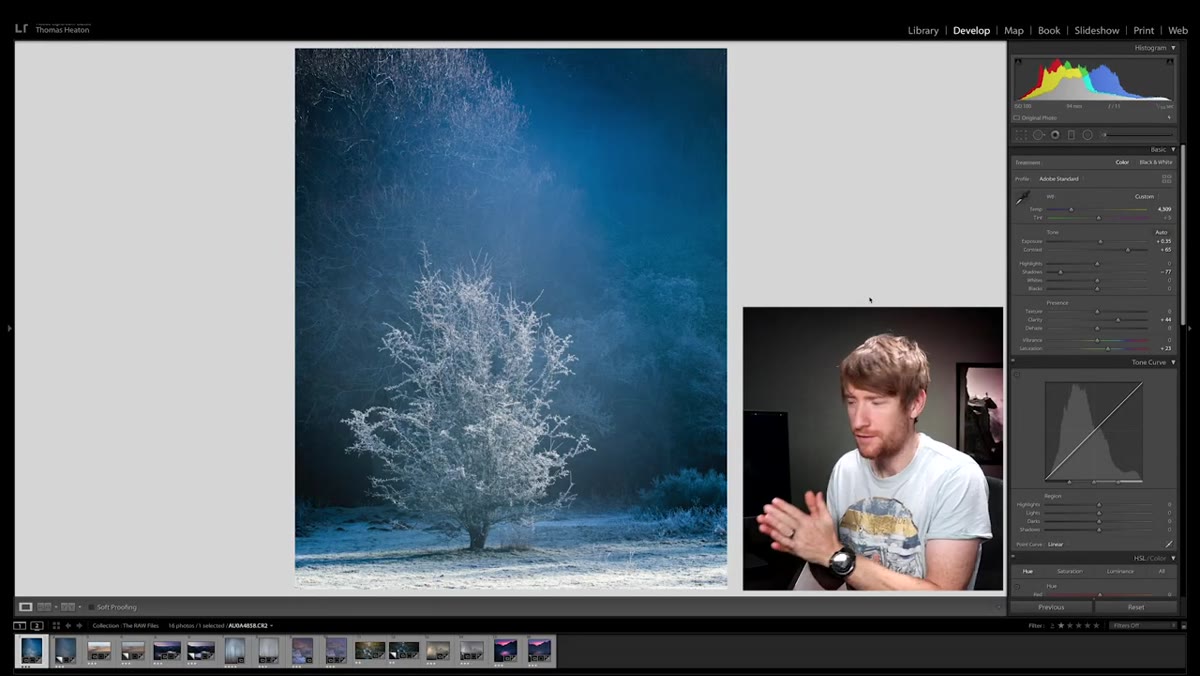Select the Adjustment Brush tool
Screen dimensions: 1200x676
pos(1140,135)
